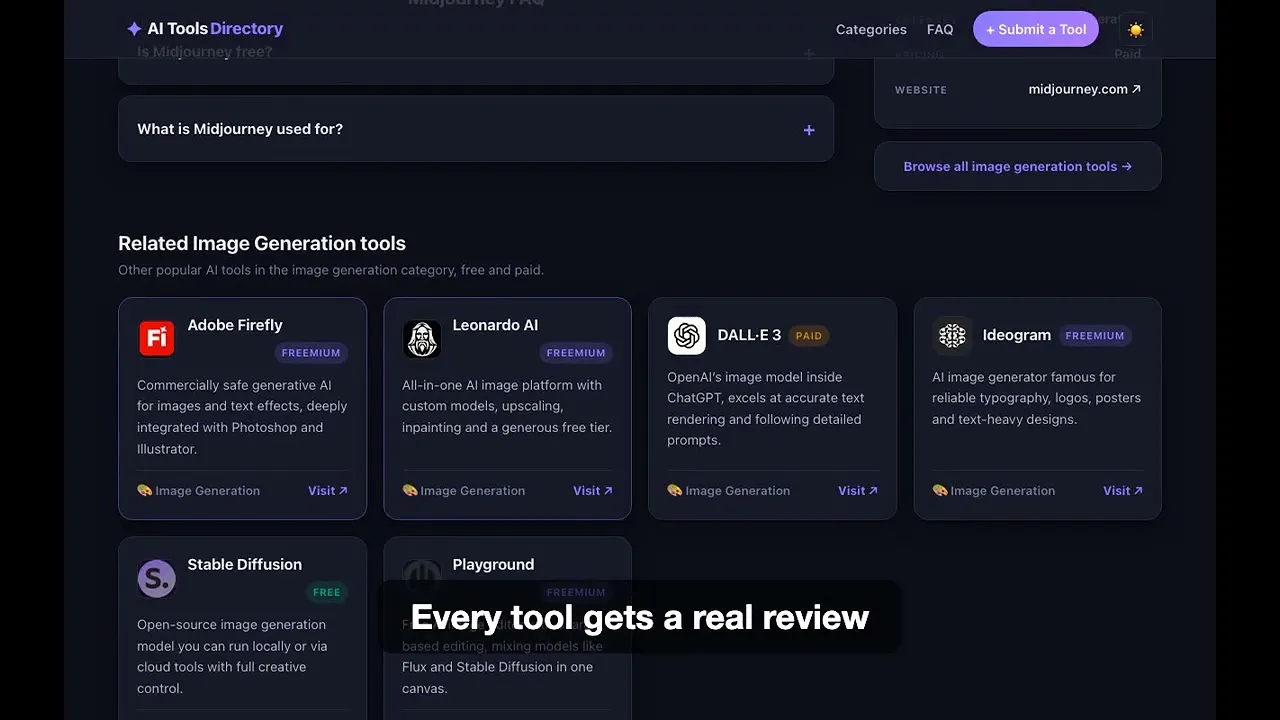Toggle the sun light-mode theme button
The height and width of the screenshot is (720, 1280).
pyautogui.click(x=1135, y=30)
